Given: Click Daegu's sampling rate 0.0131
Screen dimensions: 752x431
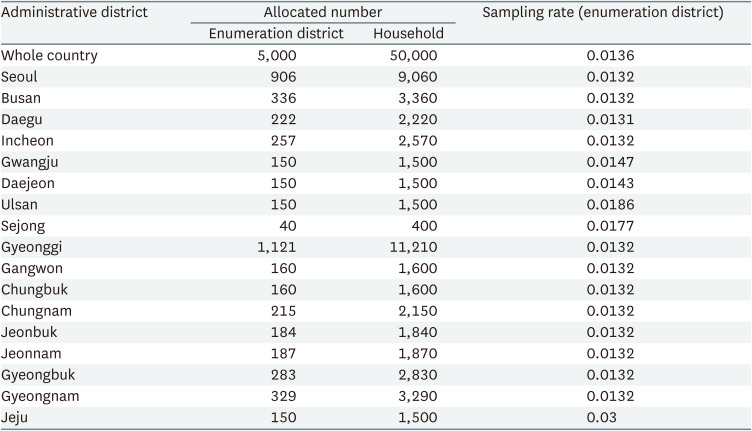Looking at the screenshot, I should click(x=610, y=120).
